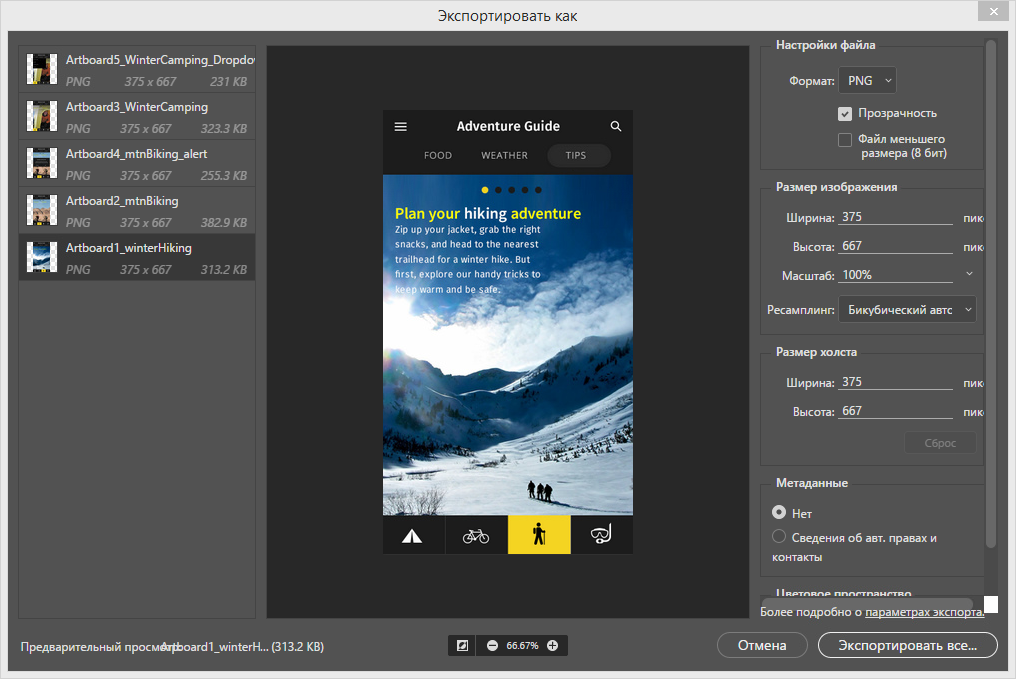
Task: Zoom out with the minus button
Action: (x=492, y=645)
